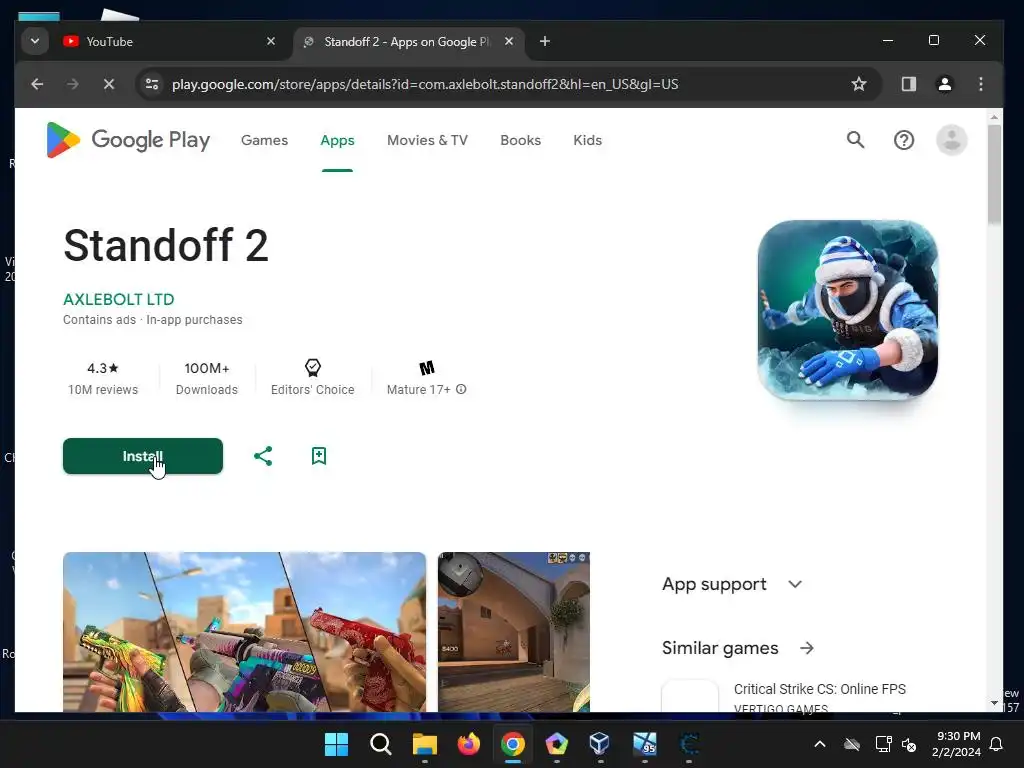Image resolution: width=1024 pixels, height=768 pixels.
Task: Expand the App support section
Action: click(x=732, y=584)
